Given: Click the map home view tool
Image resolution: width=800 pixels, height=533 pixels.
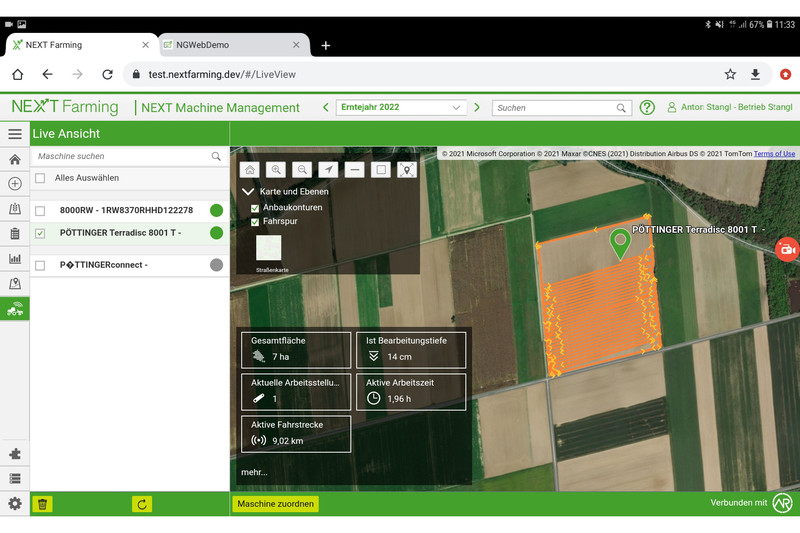Looking at the screenshot, I should pyautogui.click(x=250, y=169).
